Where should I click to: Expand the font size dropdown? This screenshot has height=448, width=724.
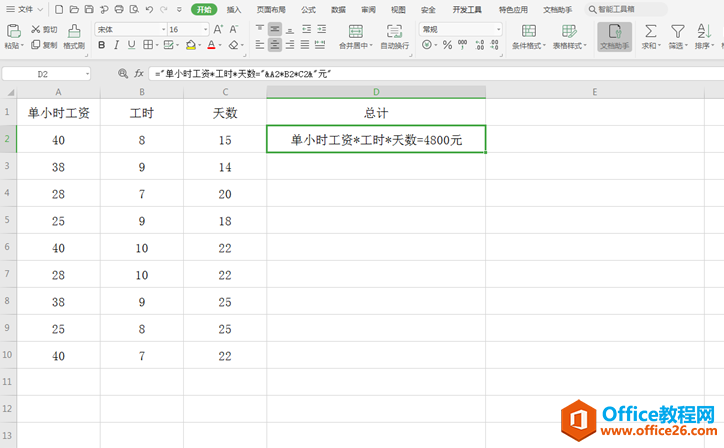[205, 30]
